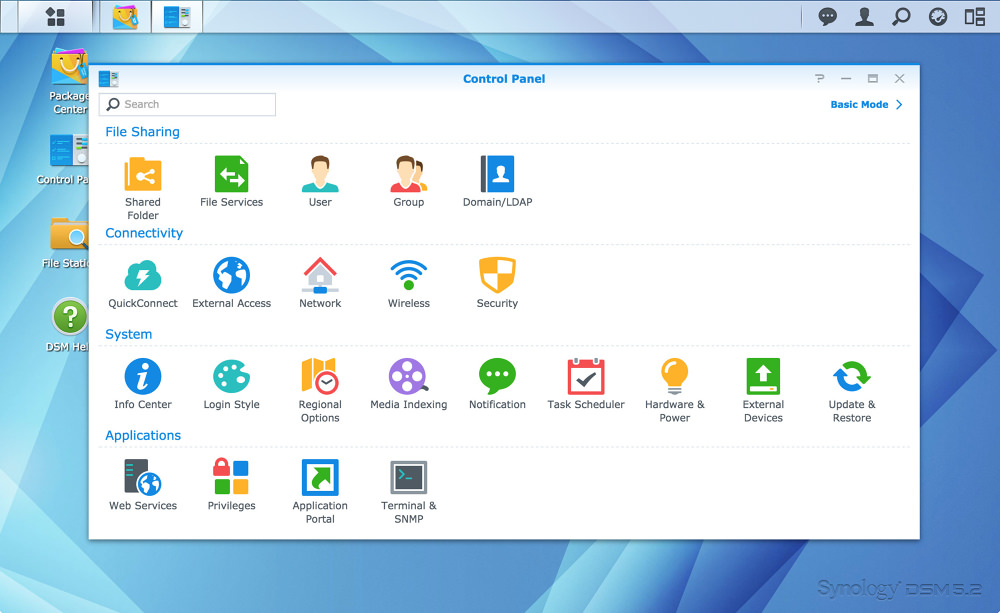Open Media Indexing settings
The height and width of the screenshot is (613, 1000).
tap(408, 377)
